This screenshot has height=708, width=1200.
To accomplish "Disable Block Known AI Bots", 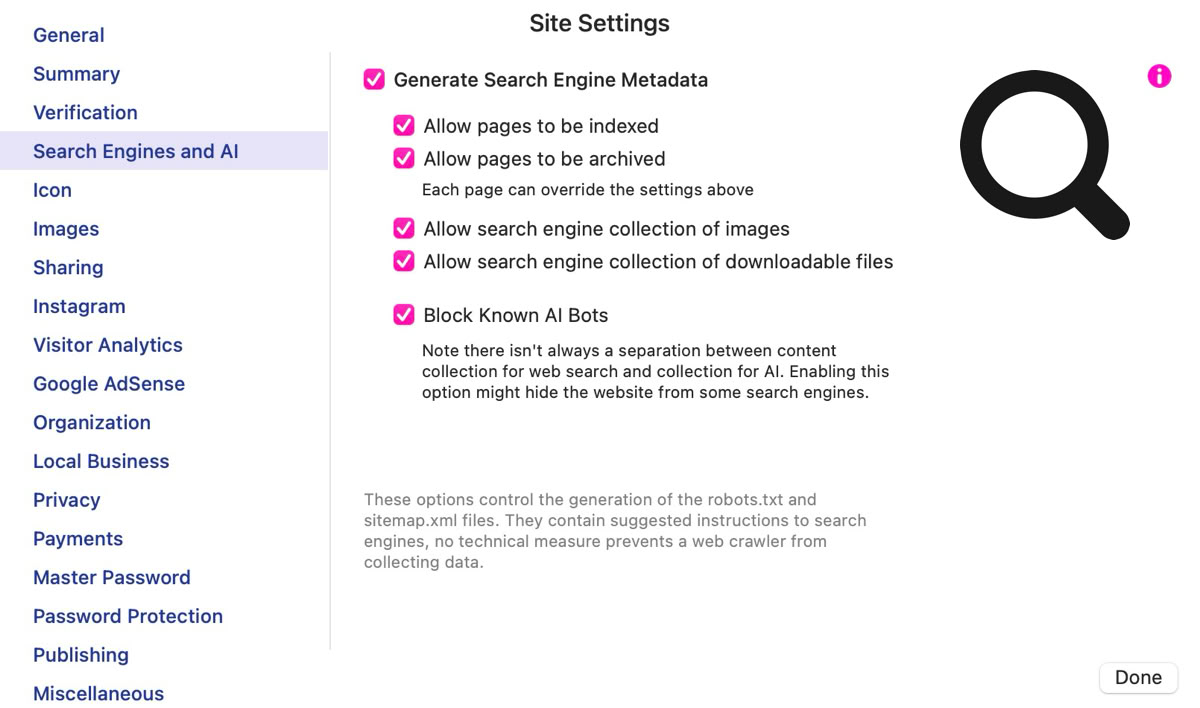I will click(x=404, y=316).
